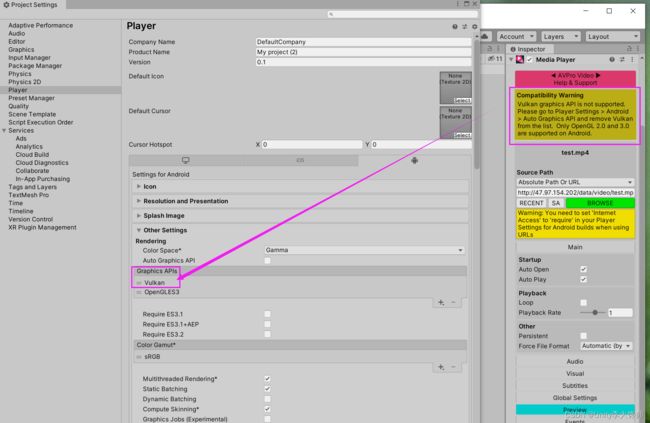The width and height of the screenshot is (650, 423).
Task: Toggle Auto Open checkbox in Media Player
Action: pyautogui.click(x=583, y=270)
